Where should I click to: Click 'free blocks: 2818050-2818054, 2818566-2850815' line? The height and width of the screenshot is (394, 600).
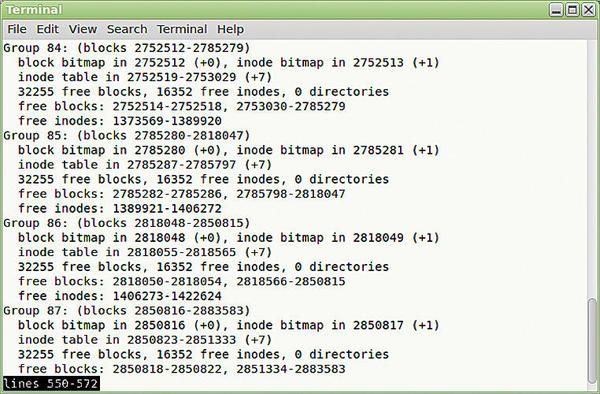tap(182, 282)
